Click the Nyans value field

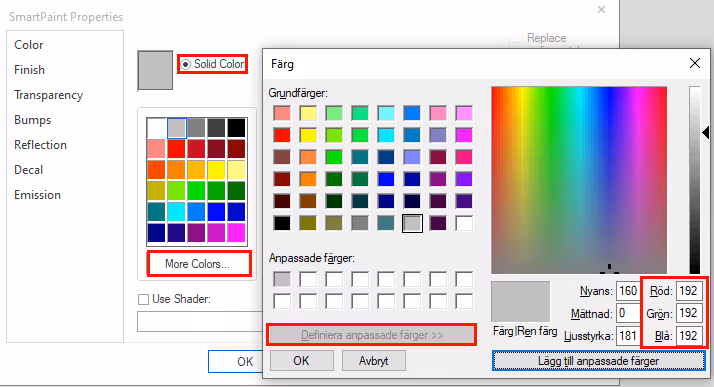pos(628,291)
